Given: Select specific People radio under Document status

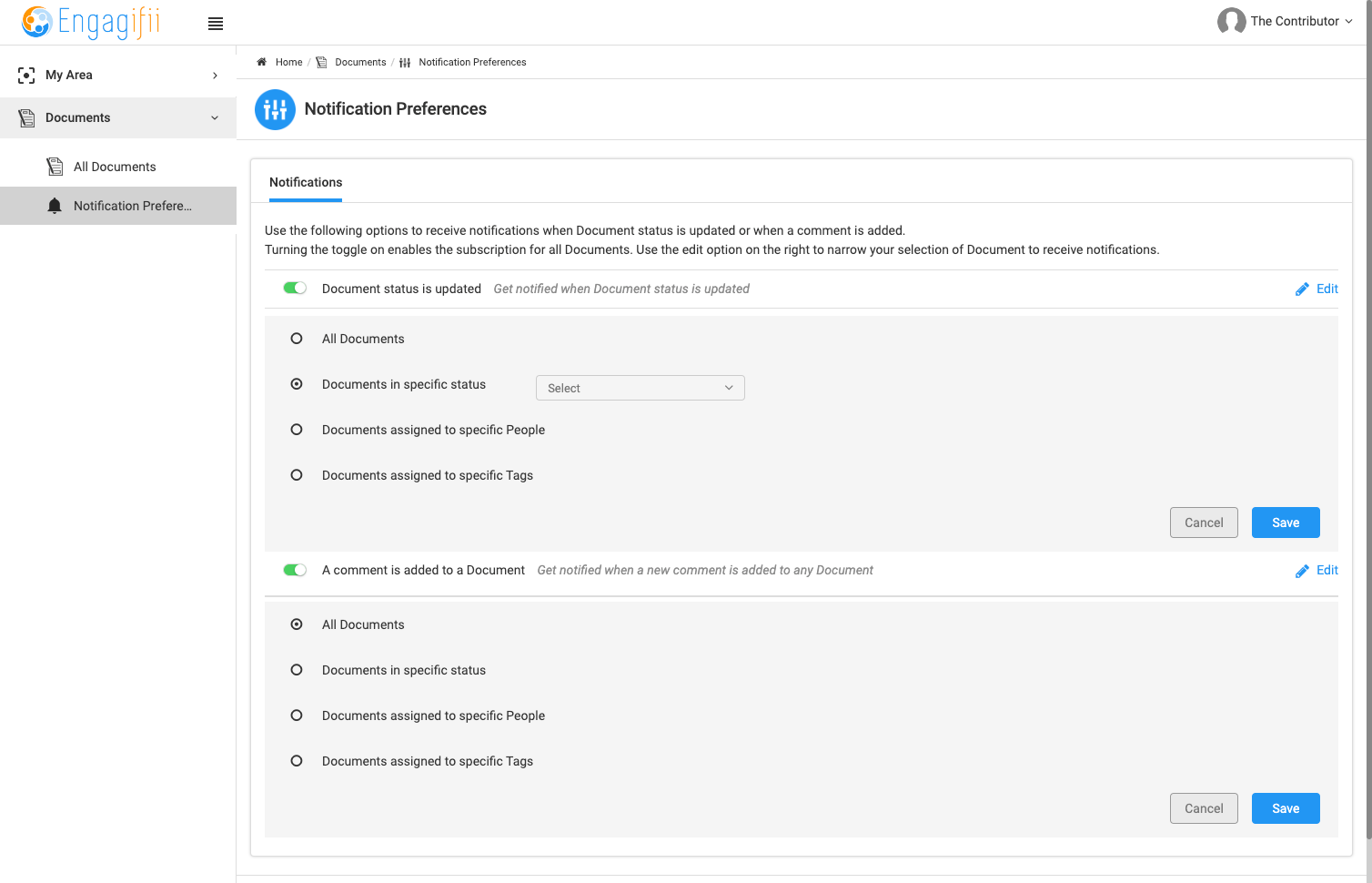Looking at the screenshot, I should click(x=297, y=430).
